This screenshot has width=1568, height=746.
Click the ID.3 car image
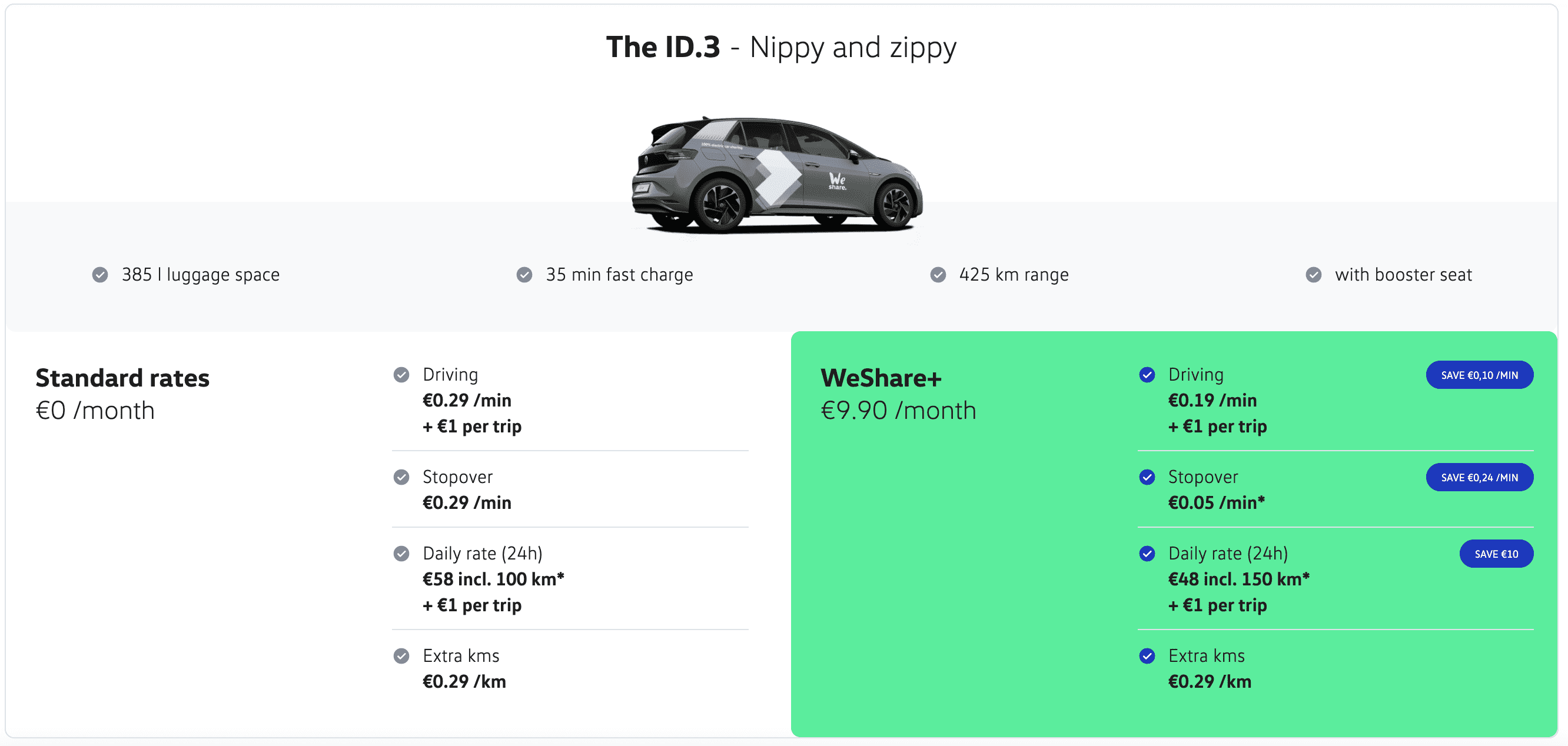[x=778, y=175]
